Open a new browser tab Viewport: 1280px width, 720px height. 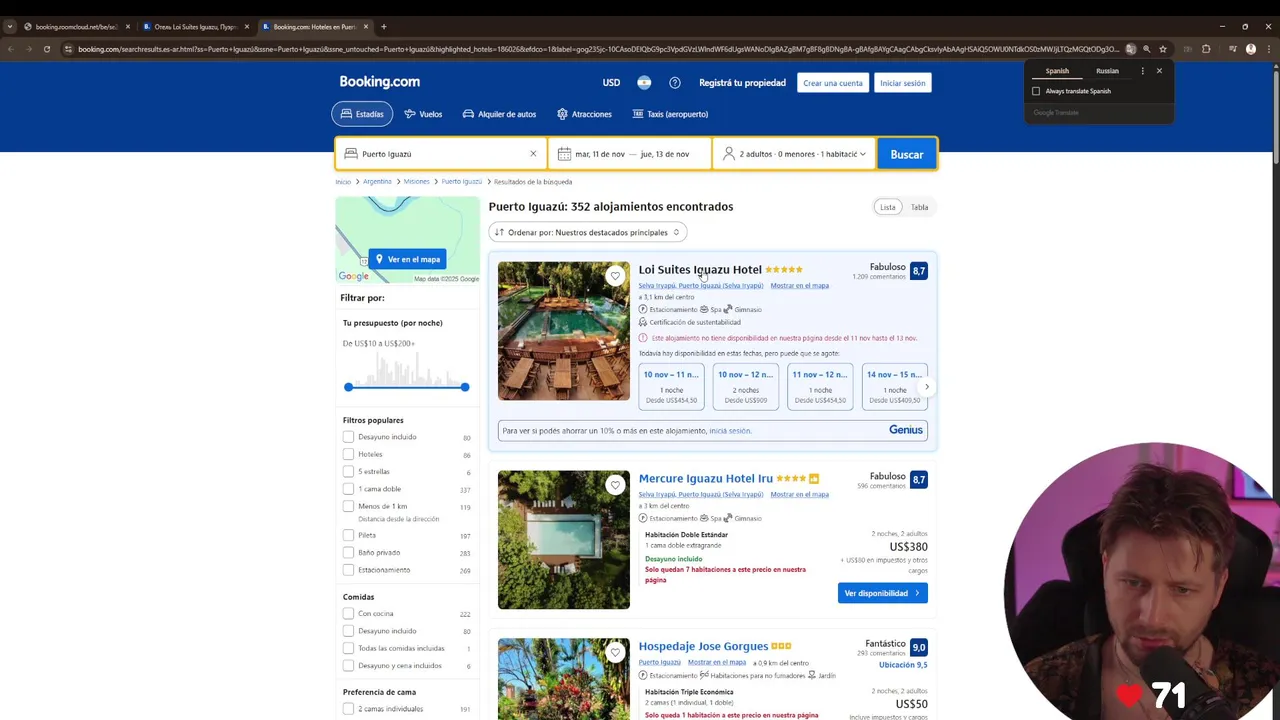(x=384, y=27)
